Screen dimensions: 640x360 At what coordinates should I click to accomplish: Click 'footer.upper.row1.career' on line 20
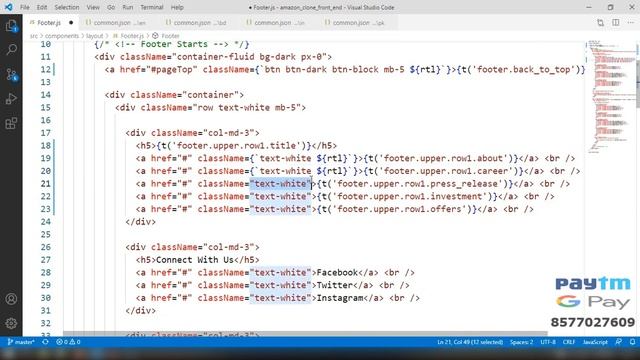446,171
